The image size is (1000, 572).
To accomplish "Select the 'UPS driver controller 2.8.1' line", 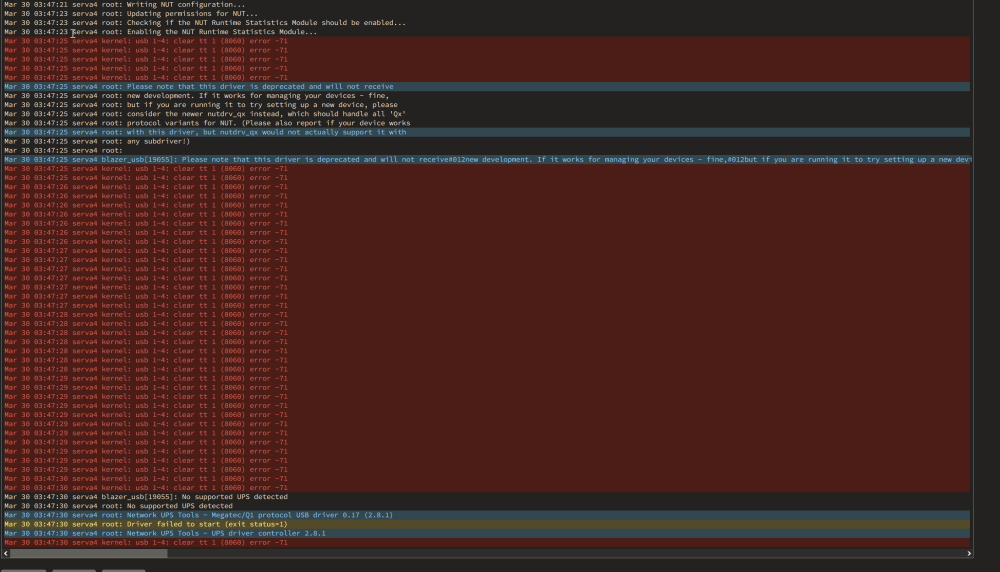I will tap(486, 533).
